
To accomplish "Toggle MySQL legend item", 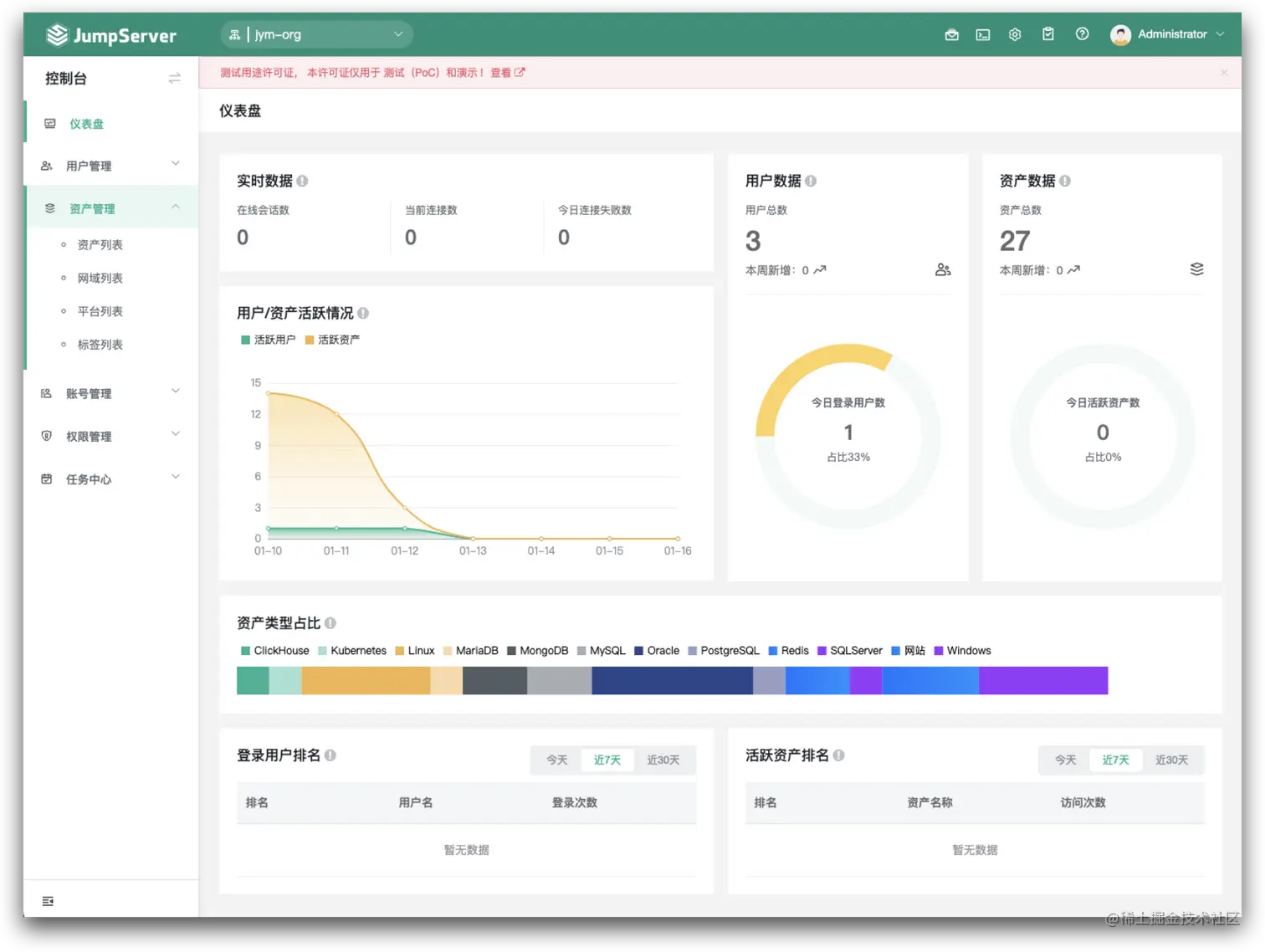I will coord(602,651).
